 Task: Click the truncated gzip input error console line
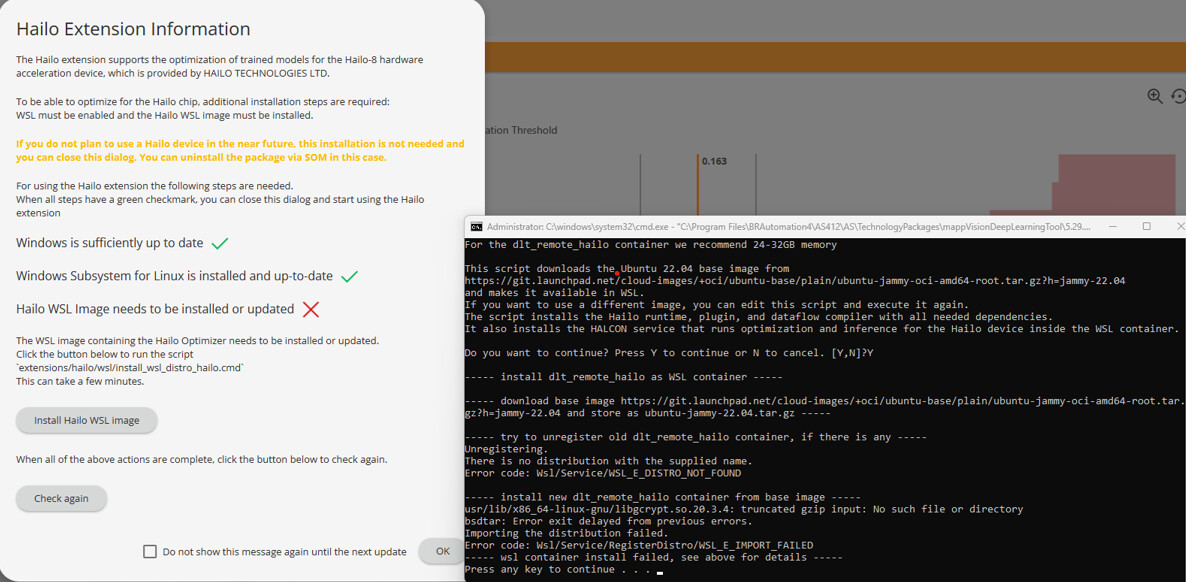click(x=744, y=509)
